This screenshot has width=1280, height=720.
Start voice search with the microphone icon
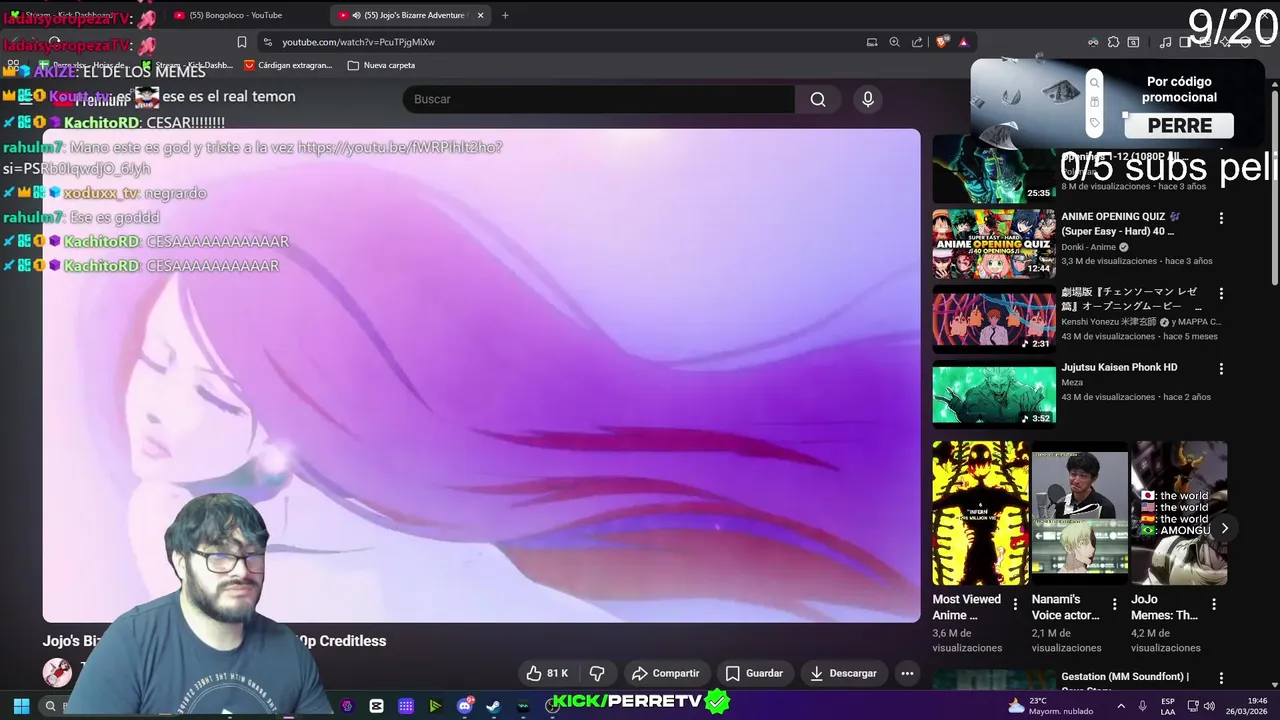tap(868, 99)
